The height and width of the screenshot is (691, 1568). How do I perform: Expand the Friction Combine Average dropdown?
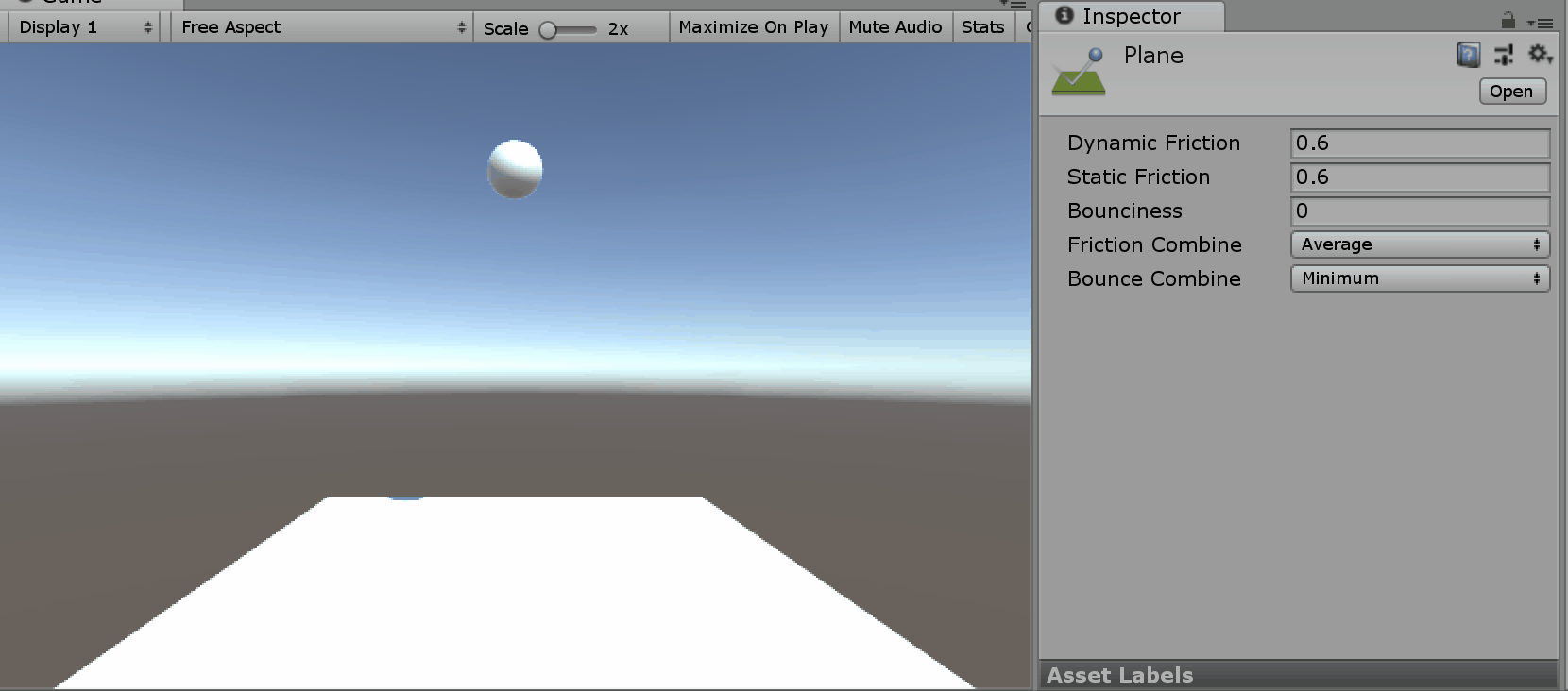click(x=1420, y=244)
